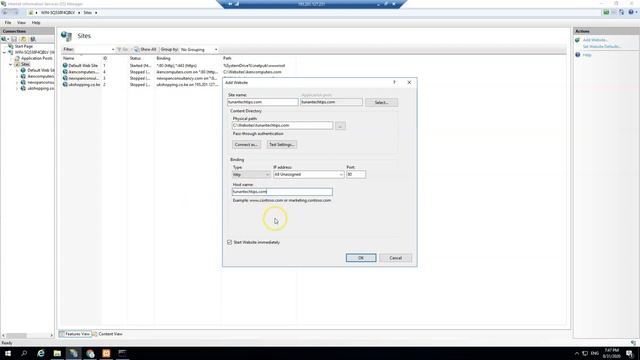This screenshot has height=360, width=640.
Task: Click the Connect as button
Action: [246, 144]
